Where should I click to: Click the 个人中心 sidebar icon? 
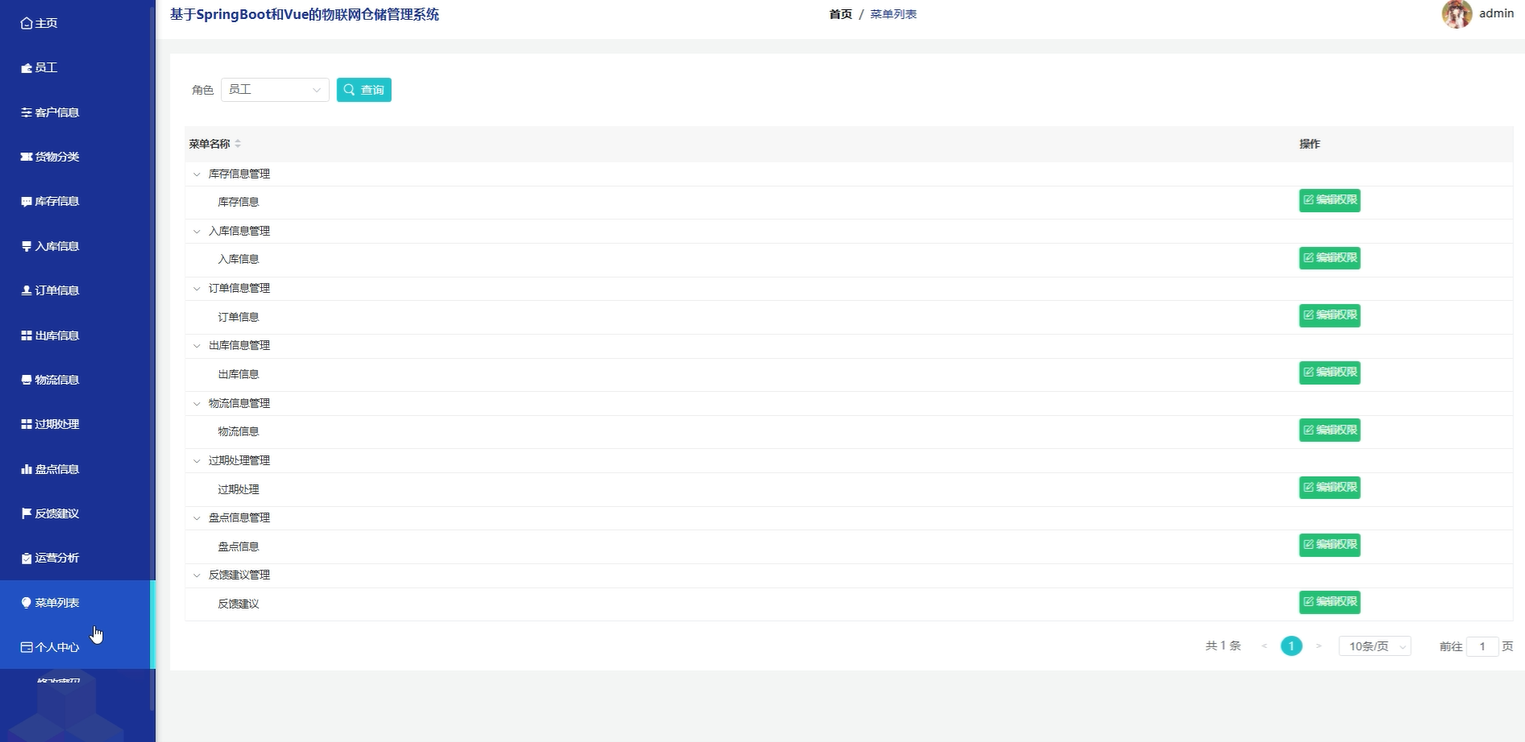point(27,648)
